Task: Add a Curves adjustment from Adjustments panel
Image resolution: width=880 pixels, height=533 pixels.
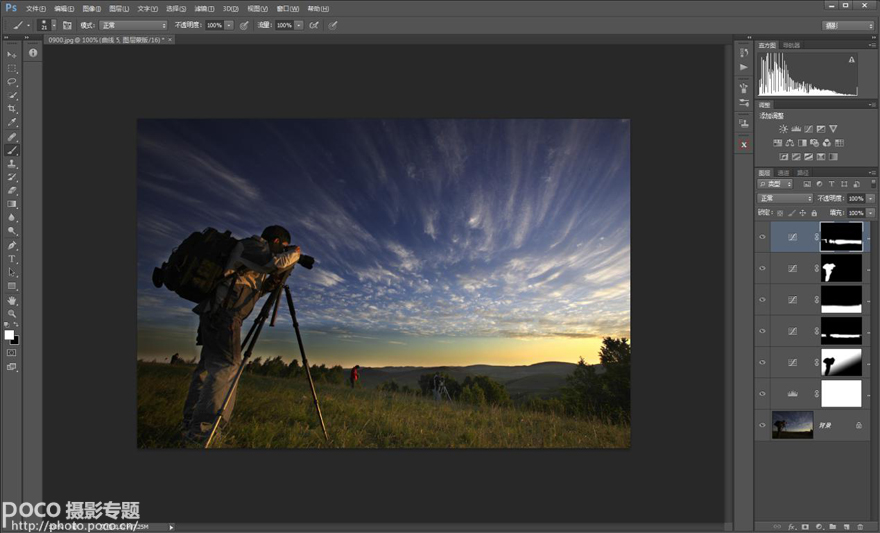Action: click(x=808, y=129)
